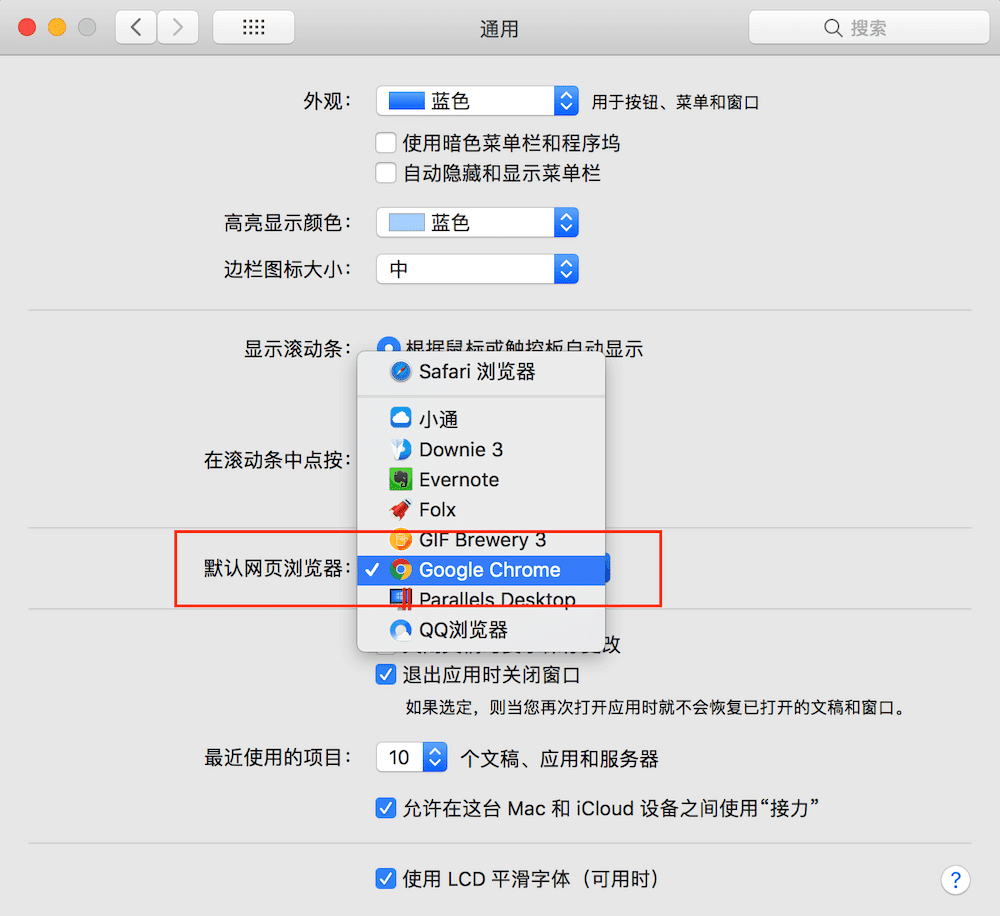Click the Downnie 3 app icon
The width and height of the screenshot is (1000, 916).
pos(401,449)
